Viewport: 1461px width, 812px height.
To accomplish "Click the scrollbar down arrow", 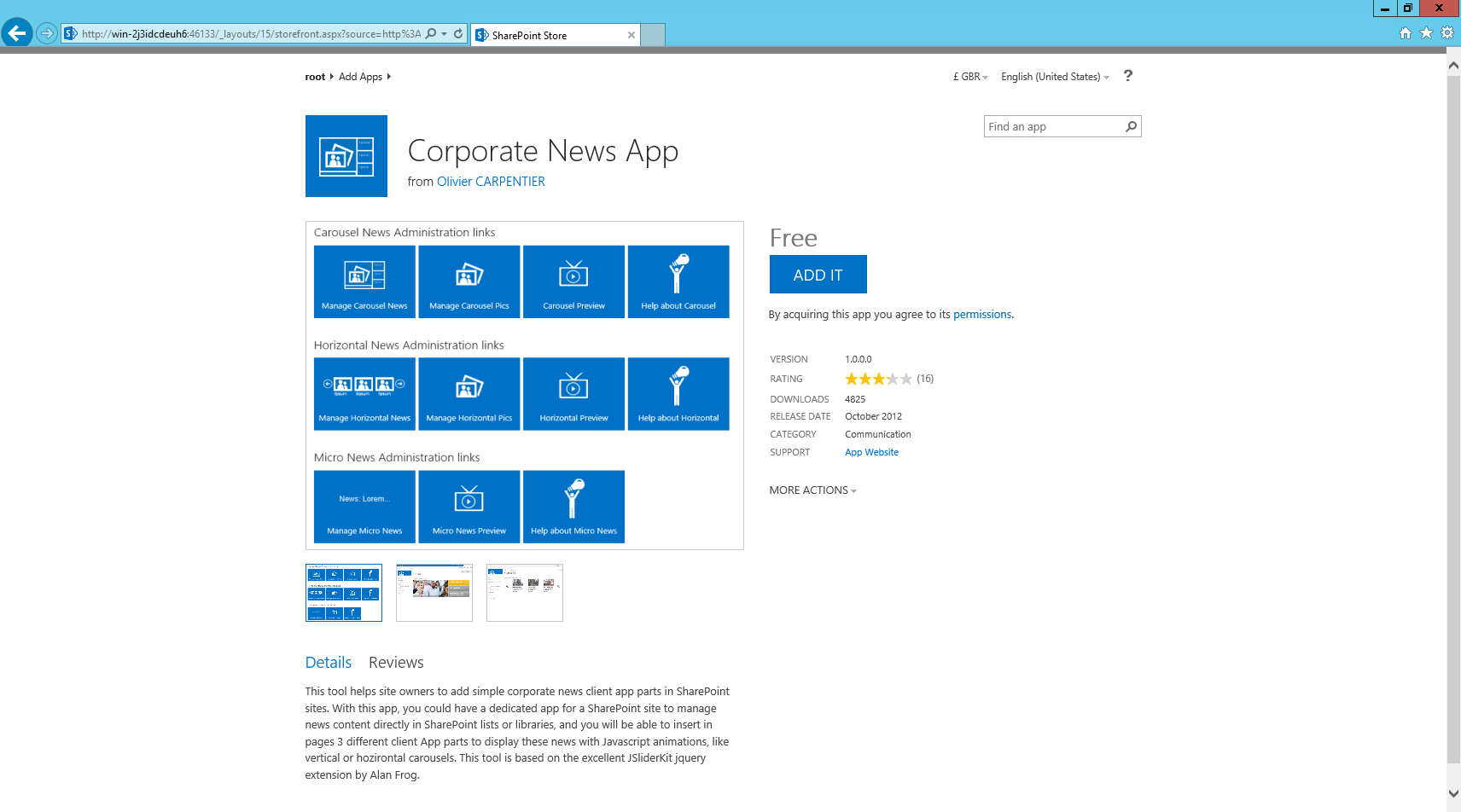I will tap(1453, 794).
